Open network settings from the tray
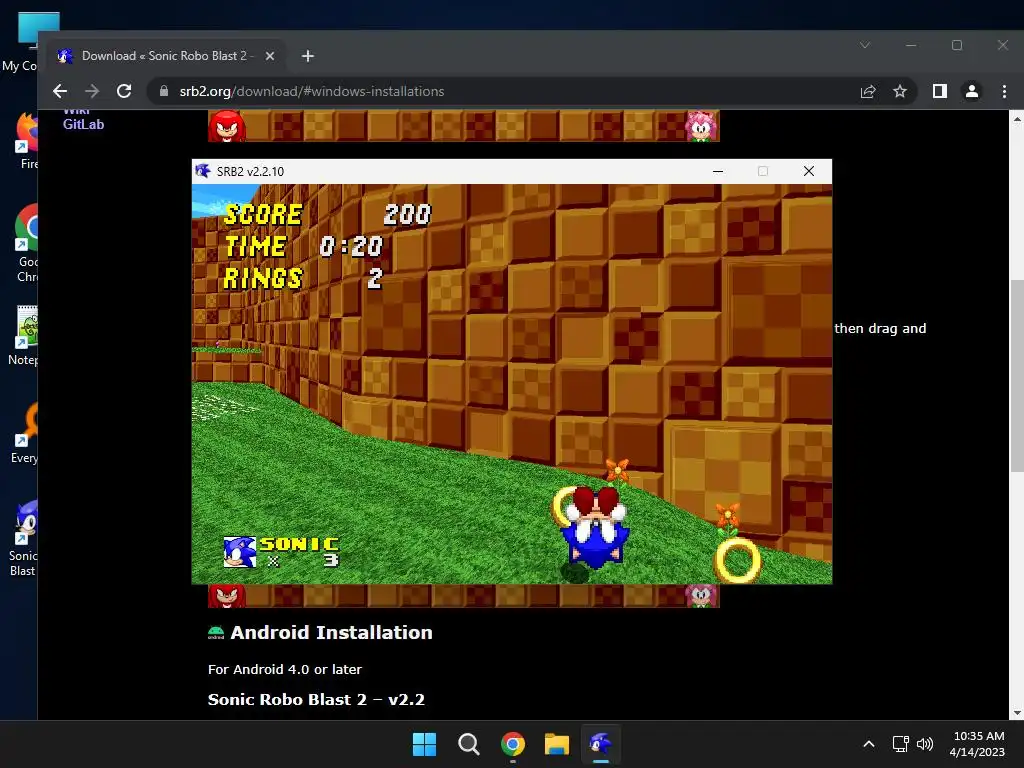1024x768 pixels. [901, 744]
